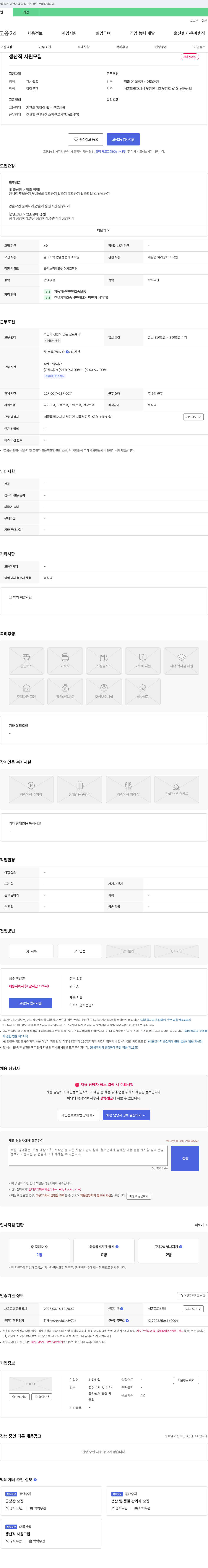208x1568 pixels.
Task: Click the 식사제공 welfare icon
Action: click(x=143, y=691)
